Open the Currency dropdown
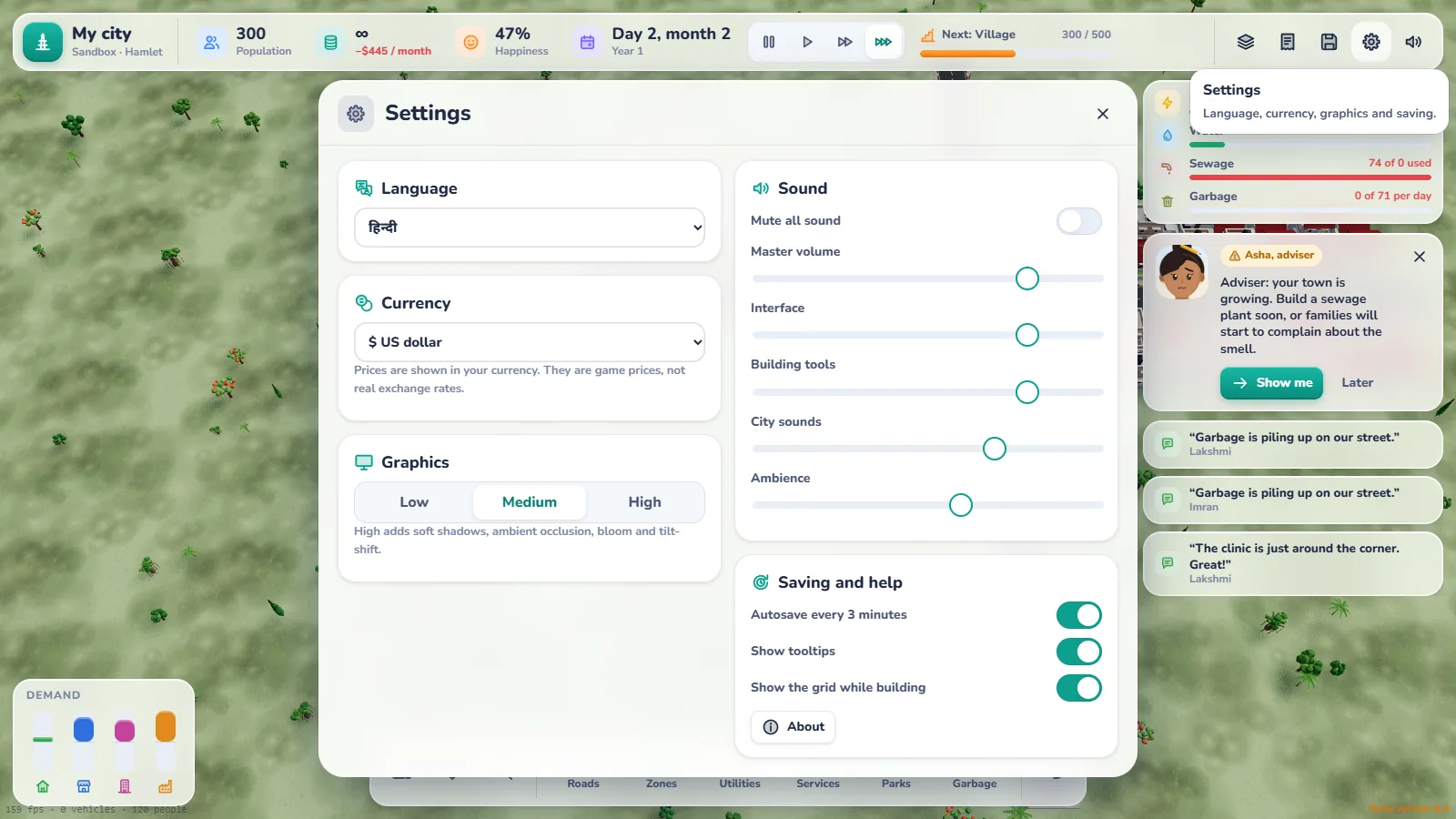 530,342
